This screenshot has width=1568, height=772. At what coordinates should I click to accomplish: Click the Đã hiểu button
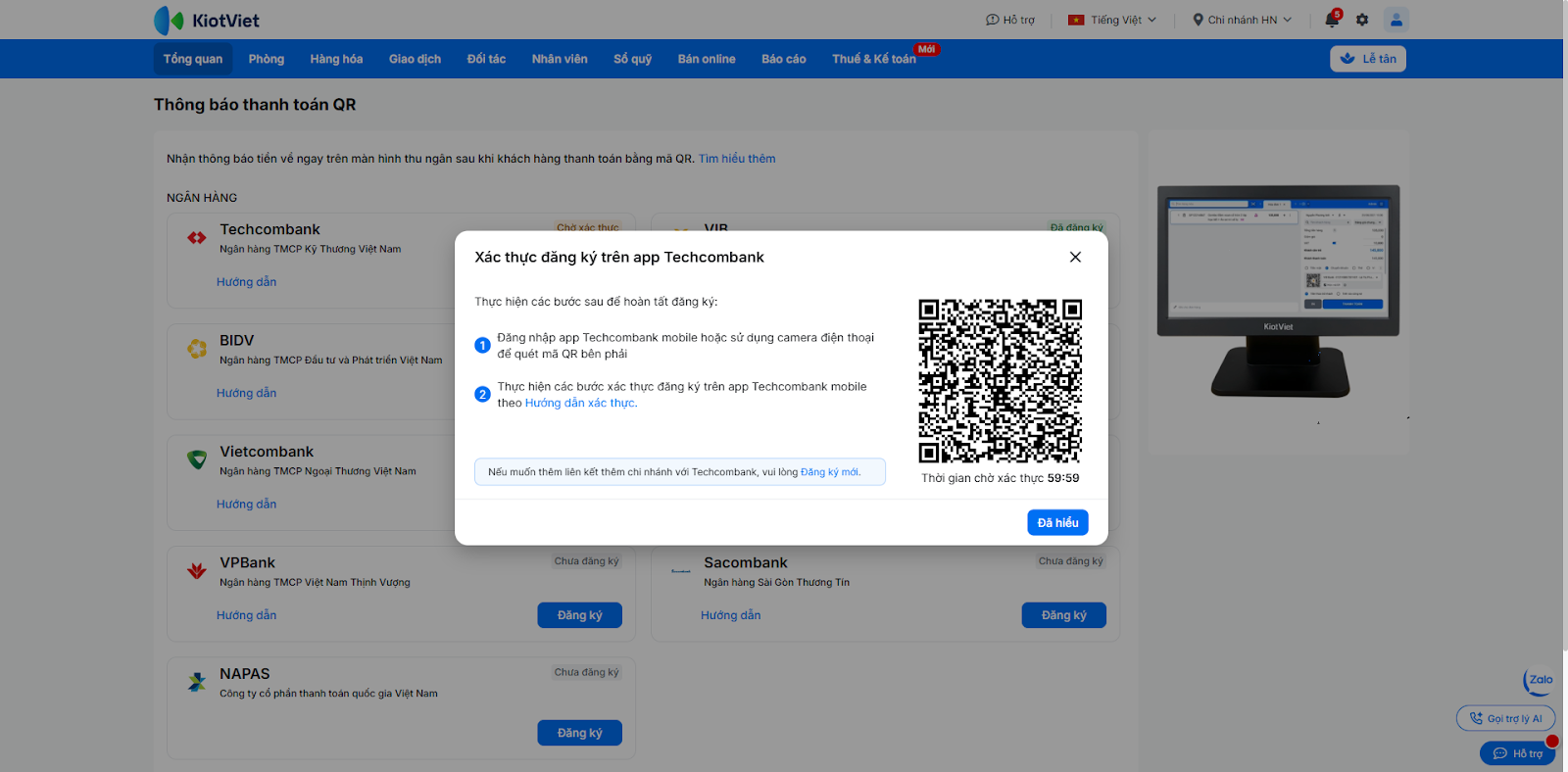1057,522
